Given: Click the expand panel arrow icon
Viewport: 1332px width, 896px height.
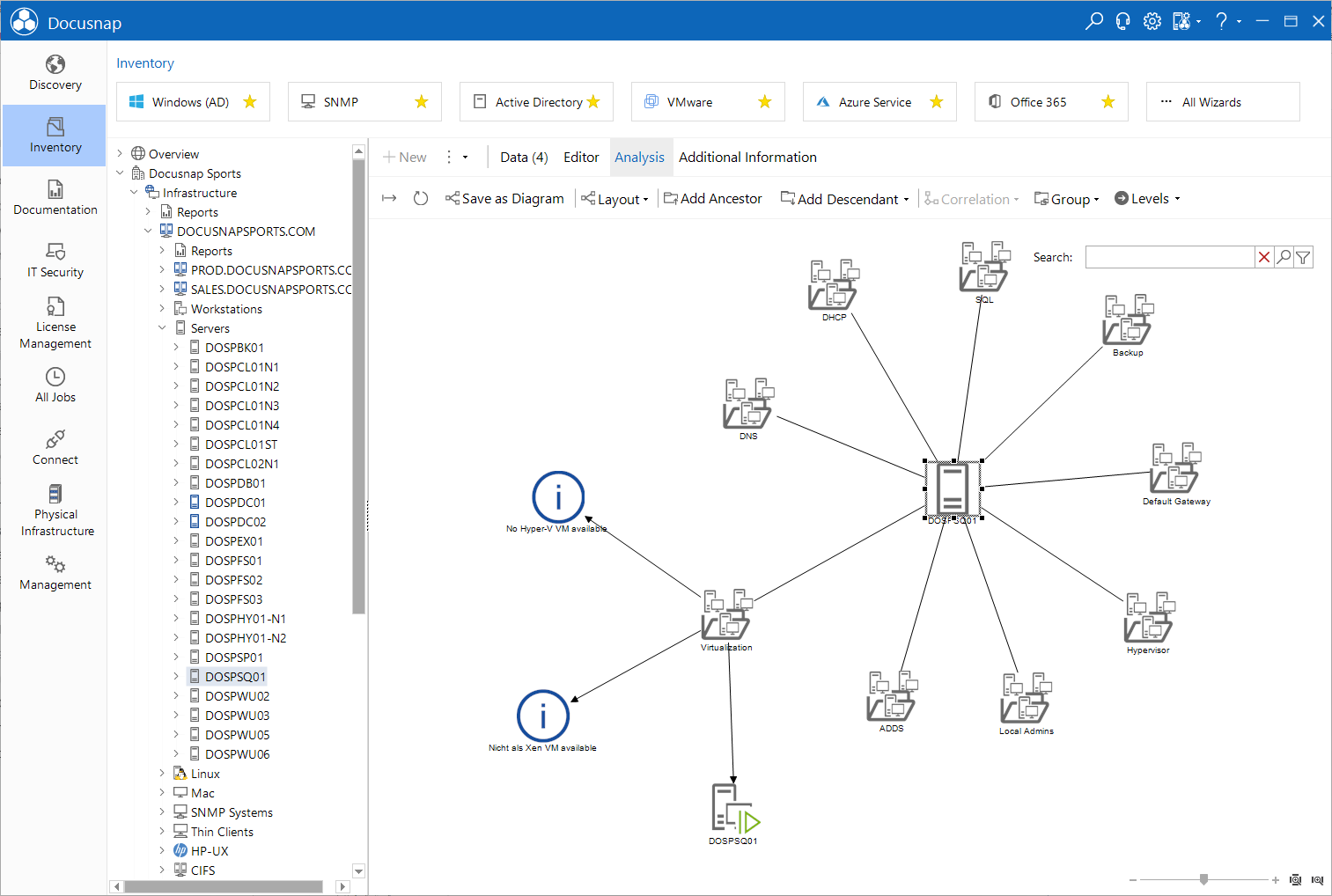Looking at the screenshot, I should [x=389, y=199].
